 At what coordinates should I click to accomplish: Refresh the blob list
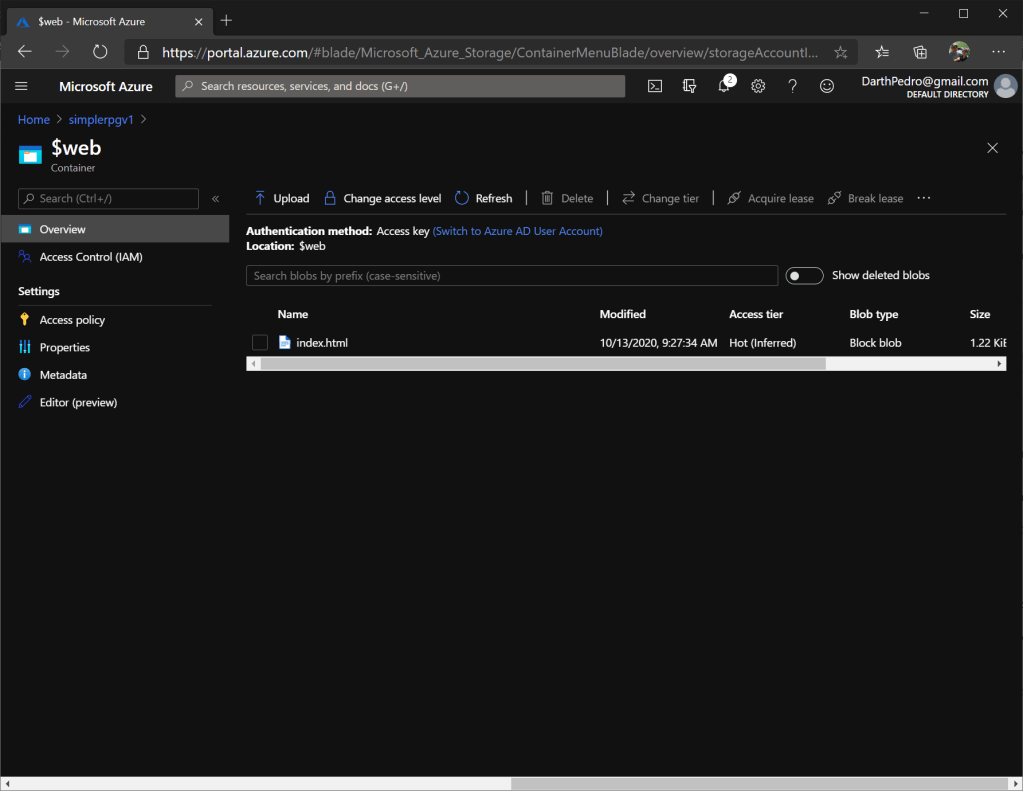click(x=483, y=198)
